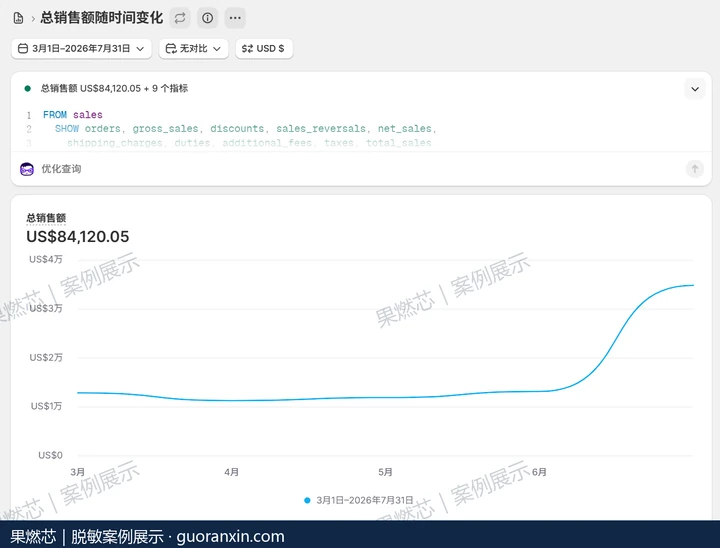720x548 pixels.
Task: Click the 总销售额 chart heading
Action: coord(46,218)
